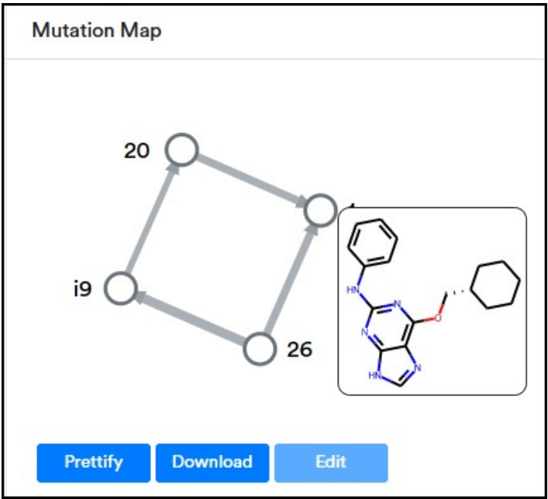548x499 pixels.
Task: Download the mutation map
Action: click(x=212, y=463)
